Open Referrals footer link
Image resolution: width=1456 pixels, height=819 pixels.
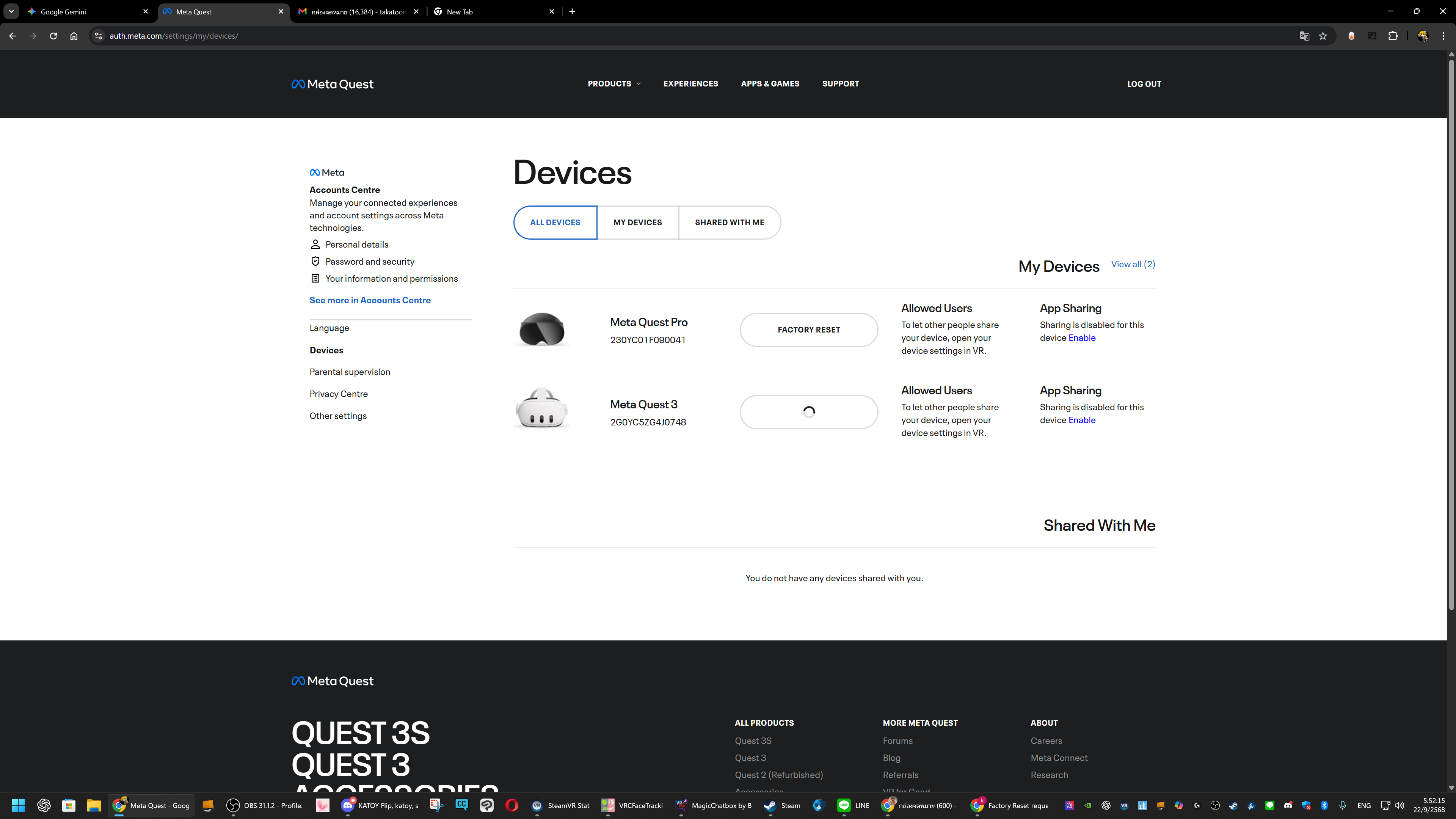[x=901, y=775]
